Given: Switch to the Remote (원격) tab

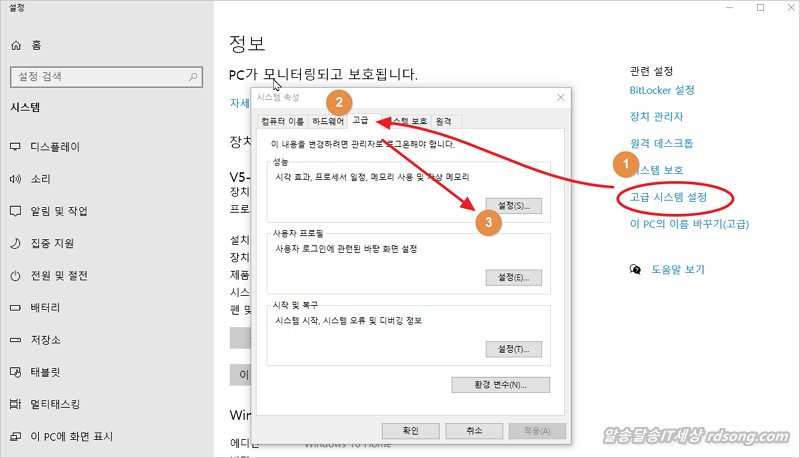Looking at the screenshot, I should (x=444, y=121).
